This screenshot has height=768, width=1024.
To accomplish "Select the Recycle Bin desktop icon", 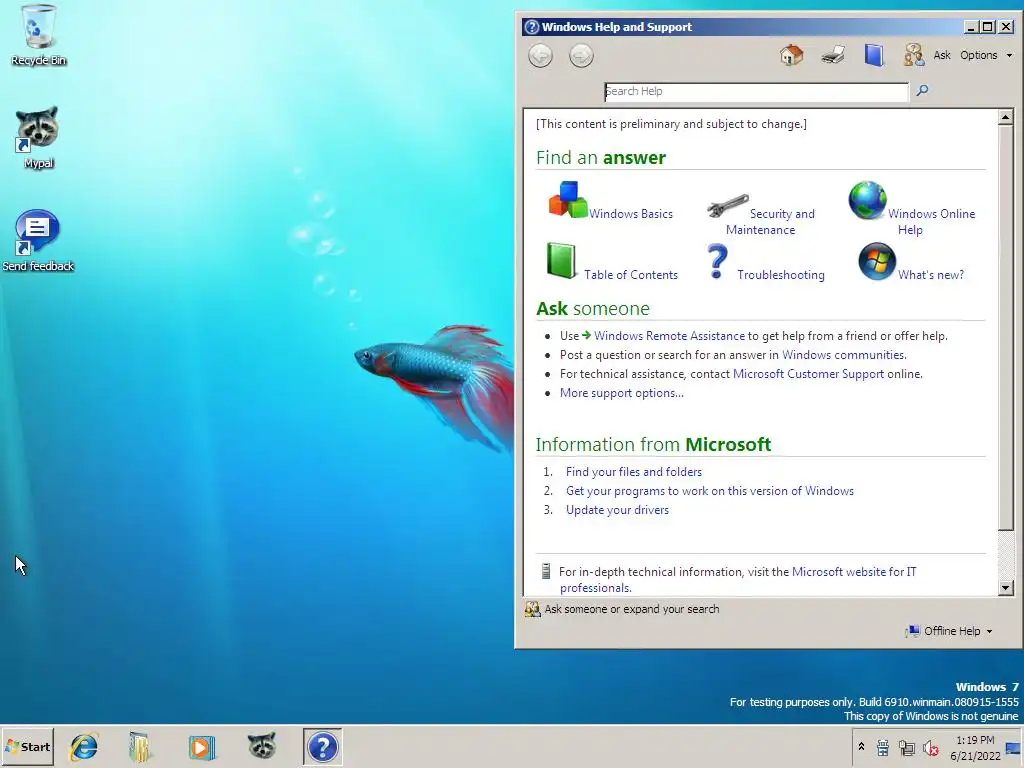I will (x=39, y=36).
